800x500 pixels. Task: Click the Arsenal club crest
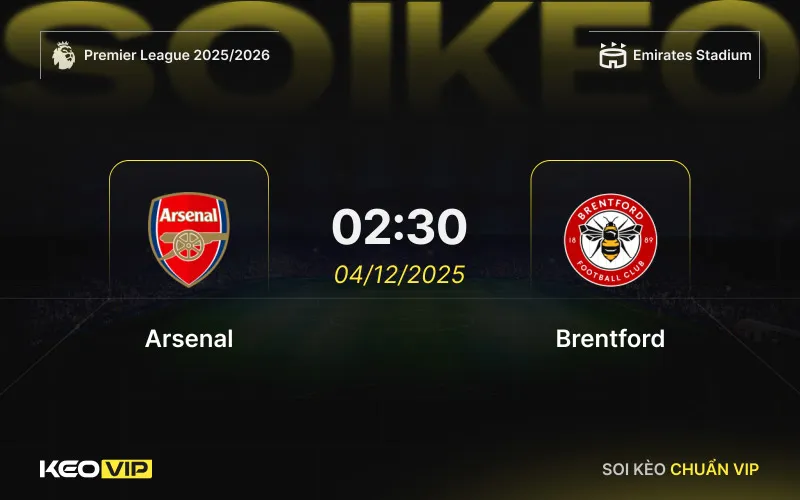pos(189,239)
